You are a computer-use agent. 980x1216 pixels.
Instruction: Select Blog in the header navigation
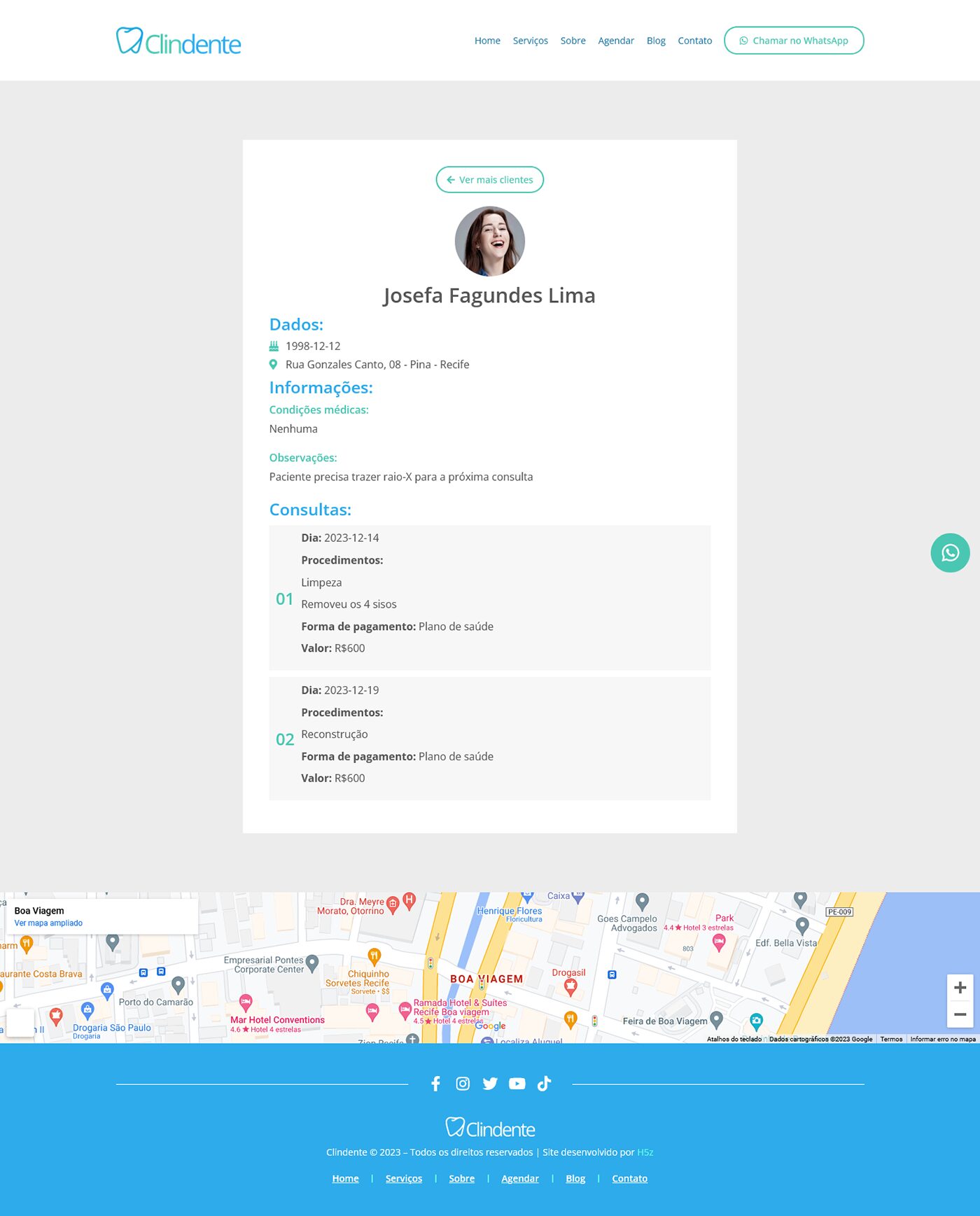tap(655, 41)
